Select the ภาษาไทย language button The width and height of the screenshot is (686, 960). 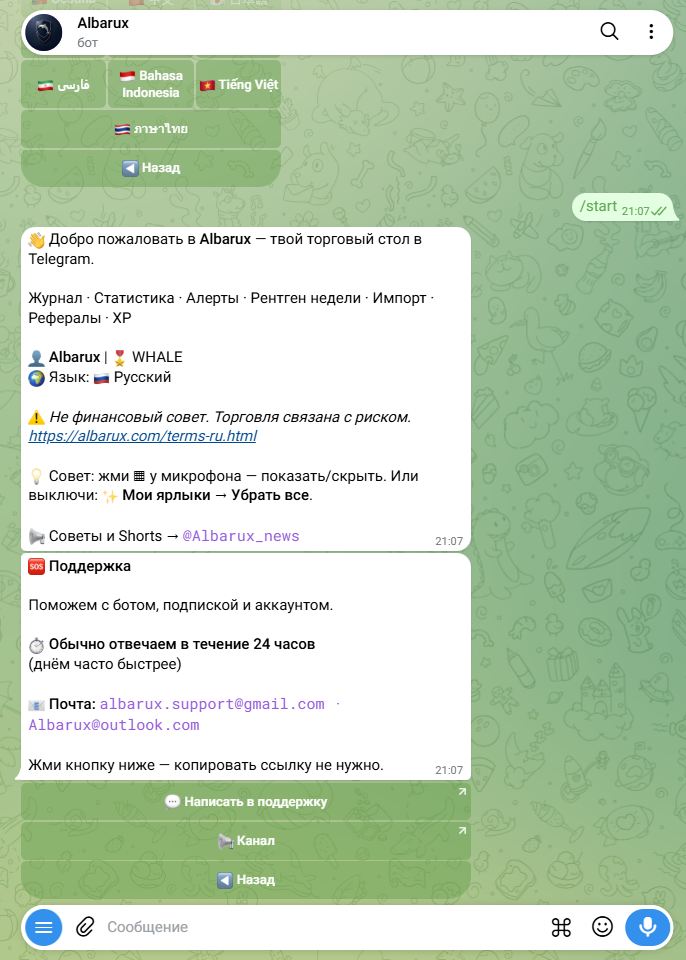coord(151,129)
